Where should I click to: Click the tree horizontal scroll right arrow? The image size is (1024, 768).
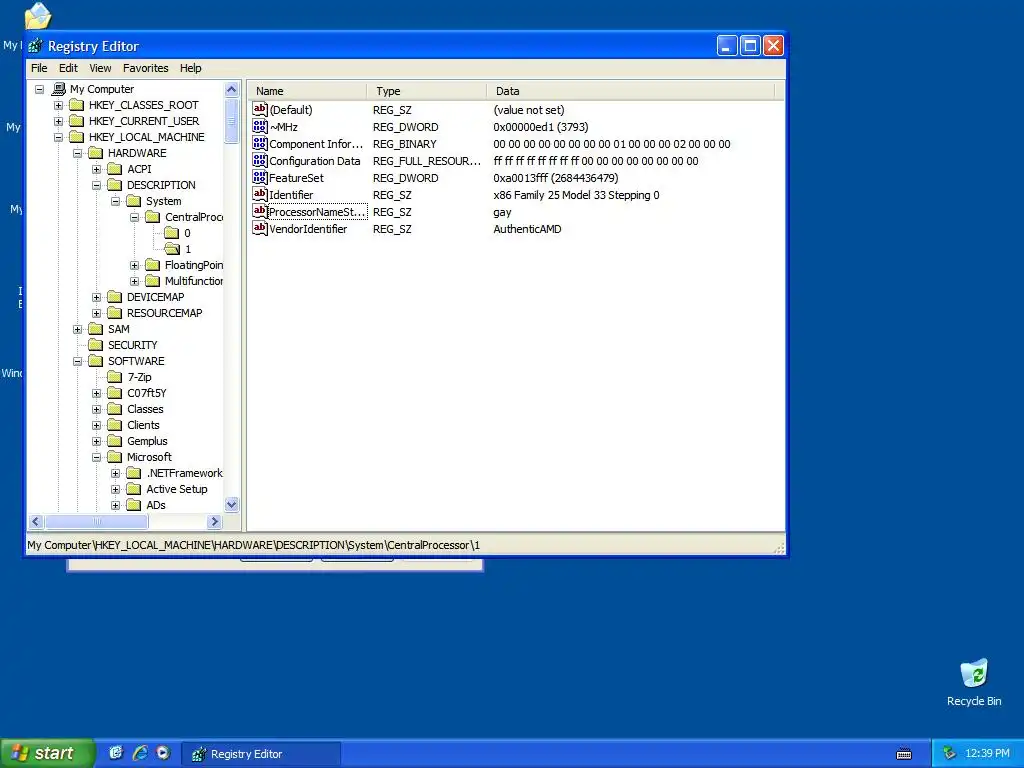[x=214, y=522]
